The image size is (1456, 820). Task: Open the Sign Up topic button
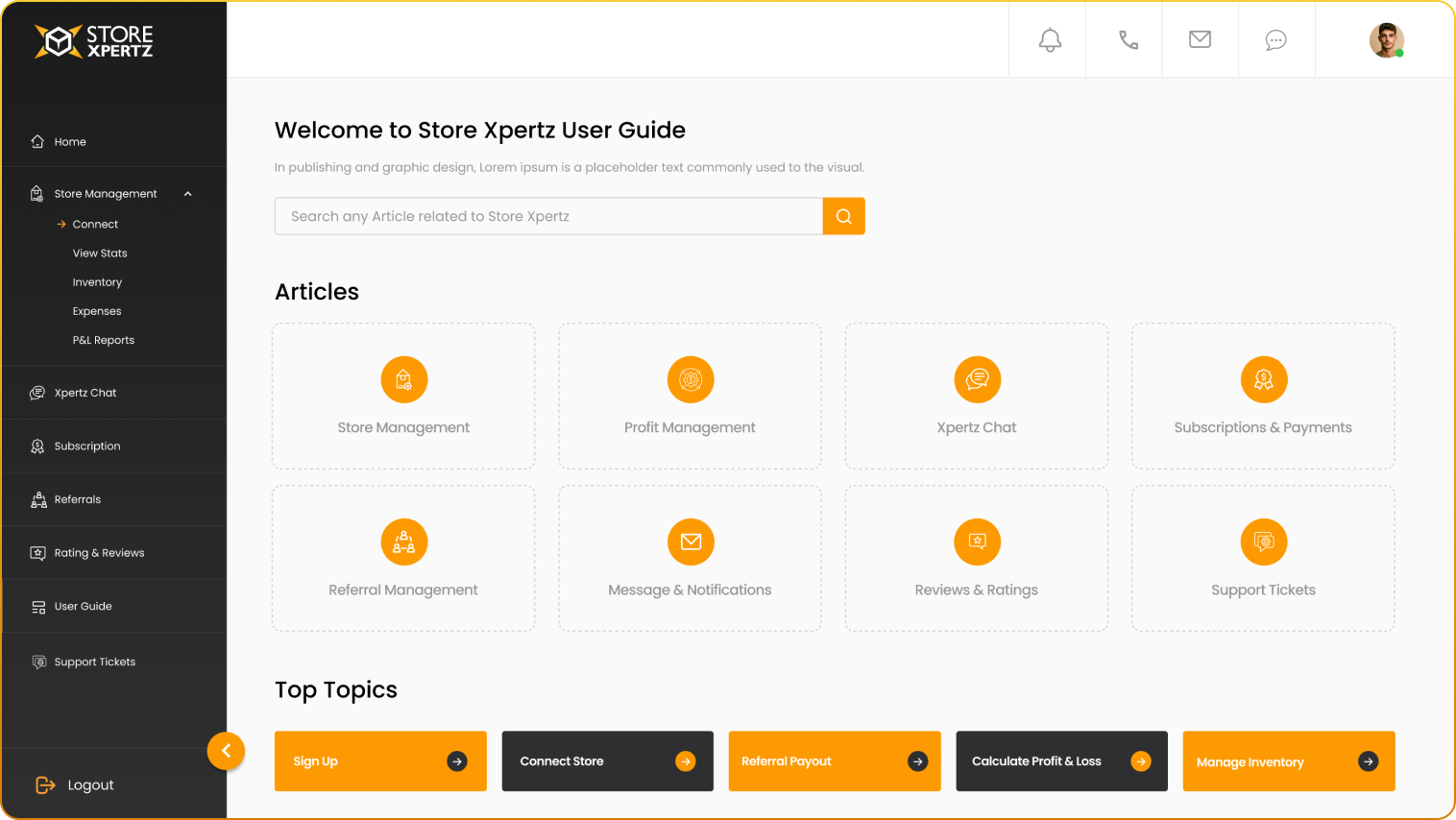tap(380, 761)
